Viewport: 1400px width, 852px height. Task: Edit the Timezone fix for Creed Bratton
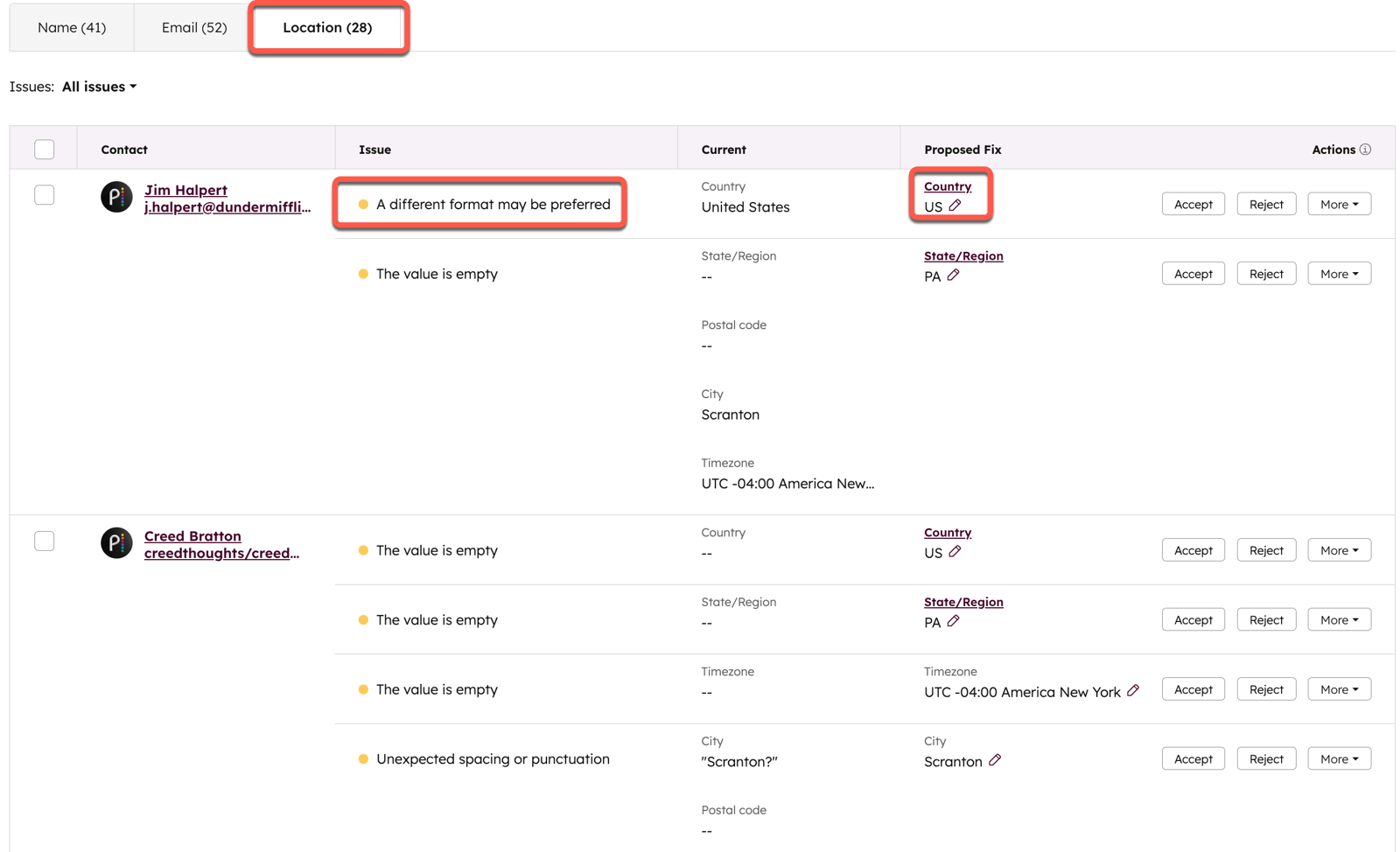[x=1135, y=691]
